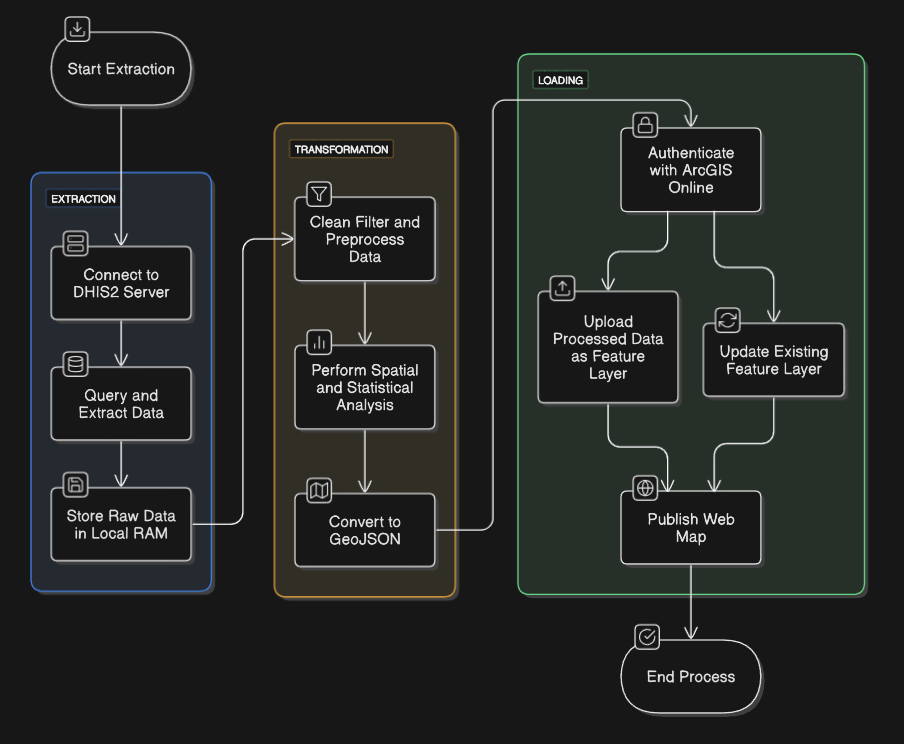Select the LOADING group label
Viewport: 904px width, 744px height.
560,80
